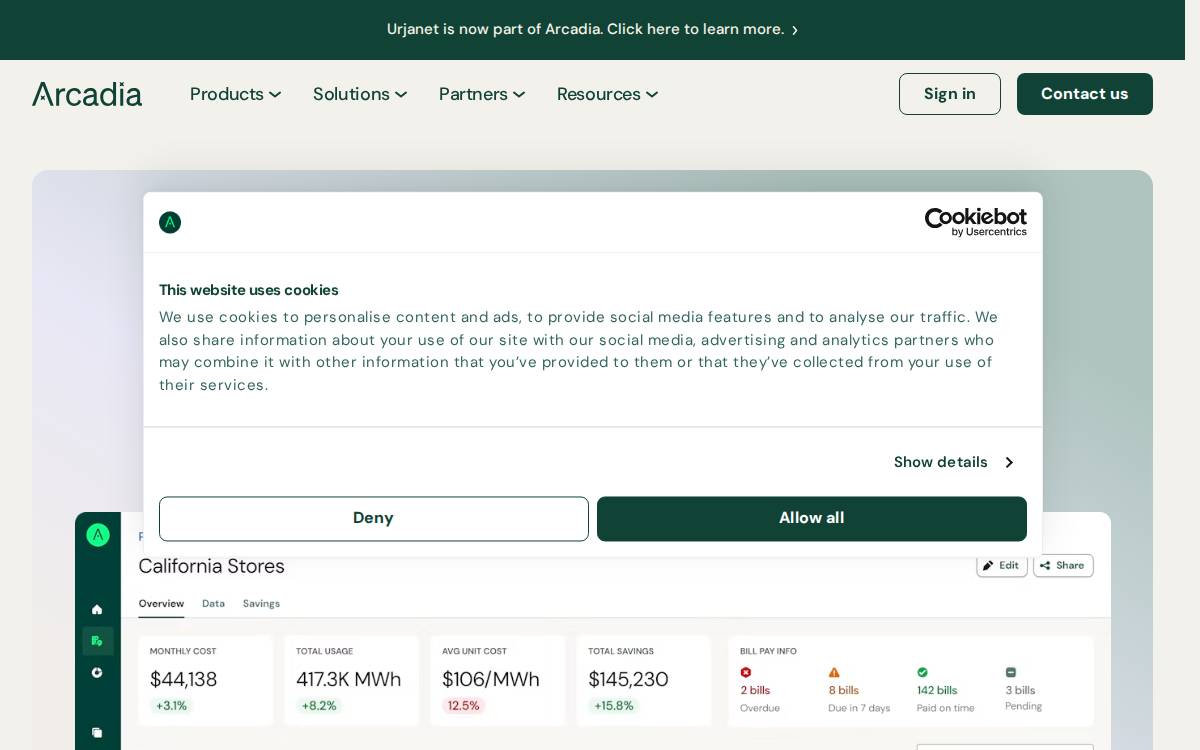Select the Overview tab
The height and width of the screenshot is (750, 1200).
tap(161, 604)
